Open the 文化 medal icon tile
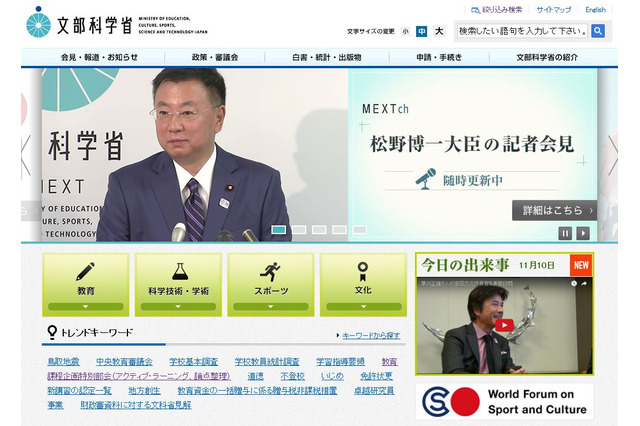Image resolution: width=640 pixels, height=426 pixels. point(362,284)
